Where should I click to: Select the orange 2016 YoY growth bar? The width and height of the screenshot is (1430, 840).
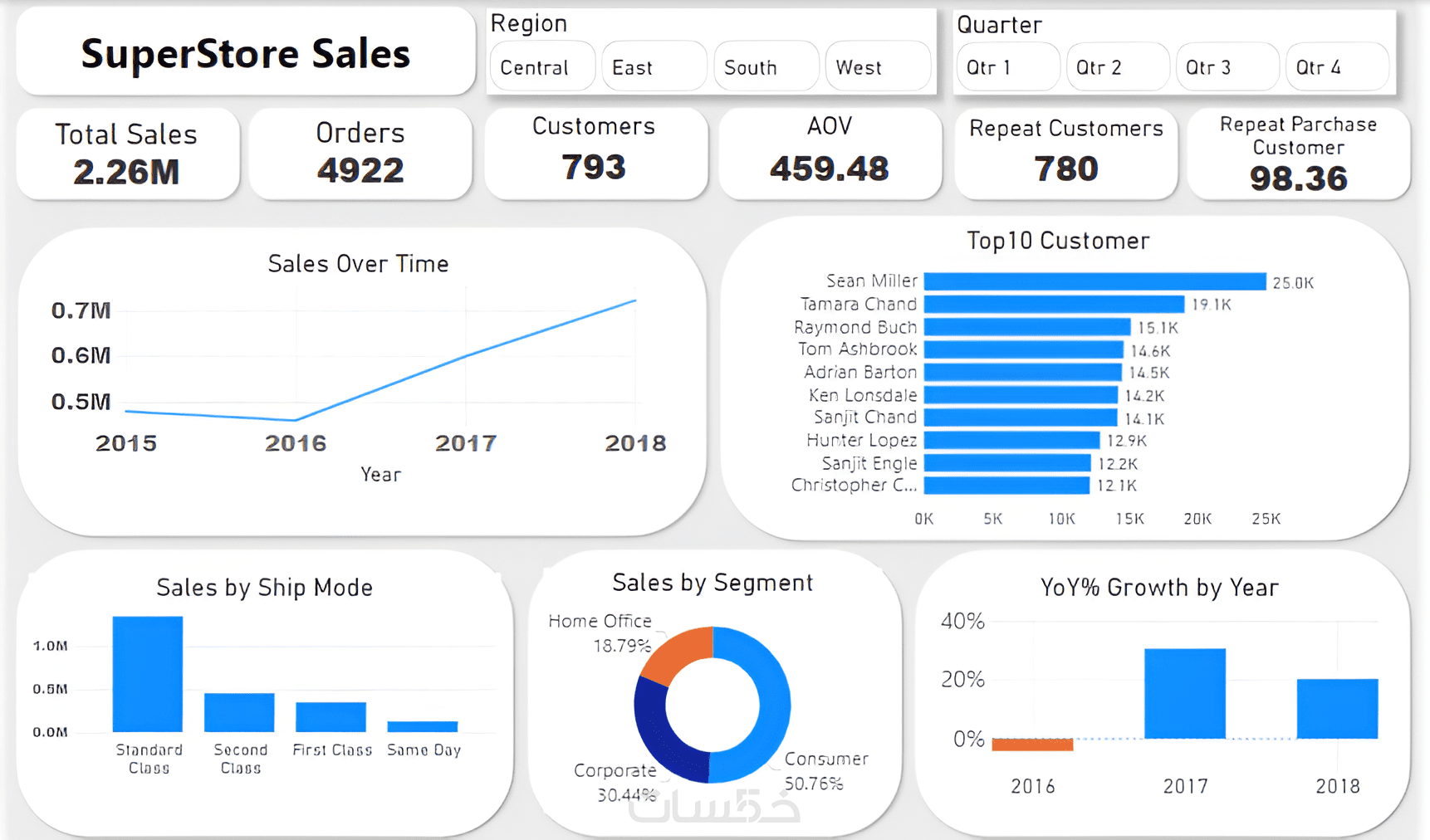[1032, 745]
